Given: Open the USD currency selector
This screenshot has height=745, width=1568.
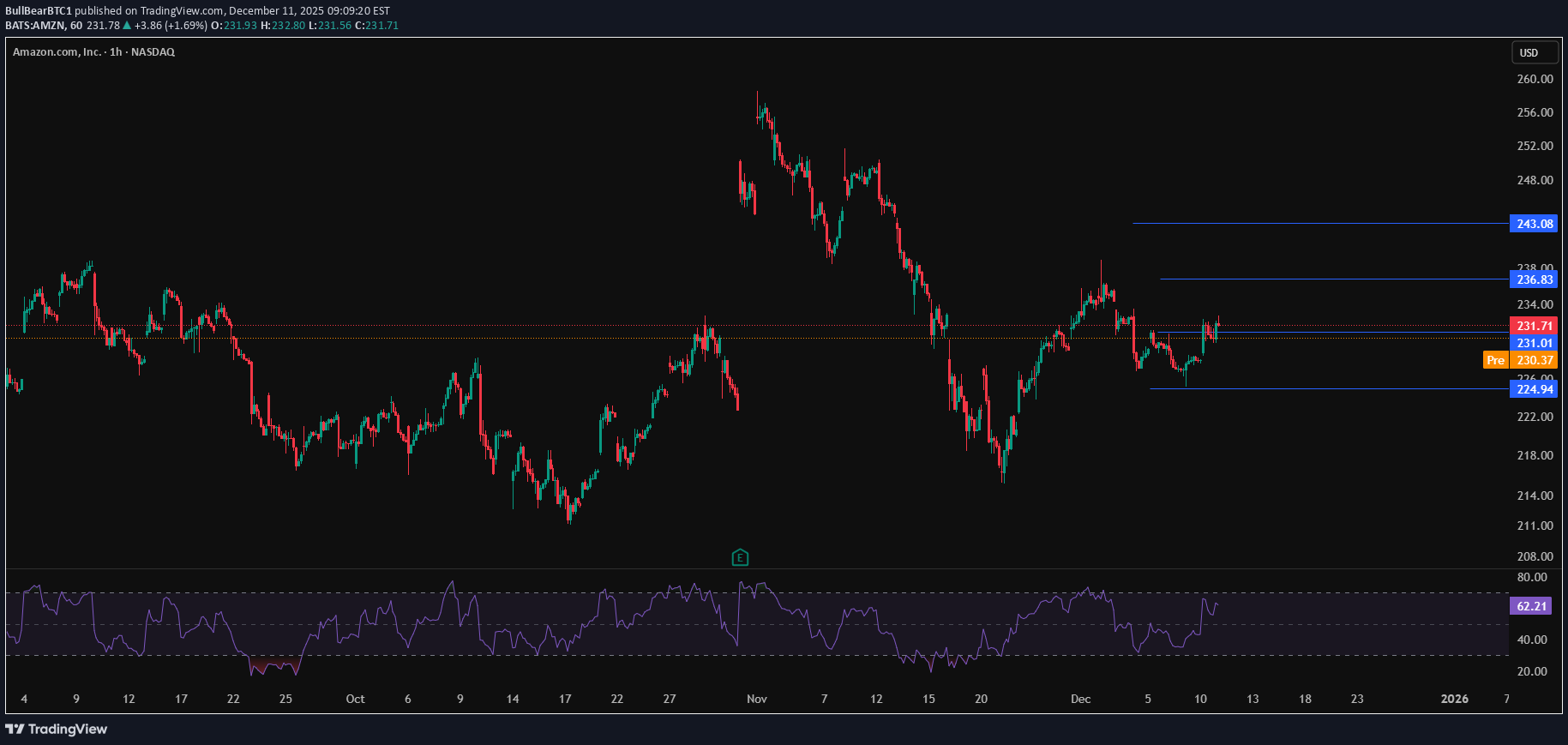Looking at the screenshot, I should click(1534, 52).
